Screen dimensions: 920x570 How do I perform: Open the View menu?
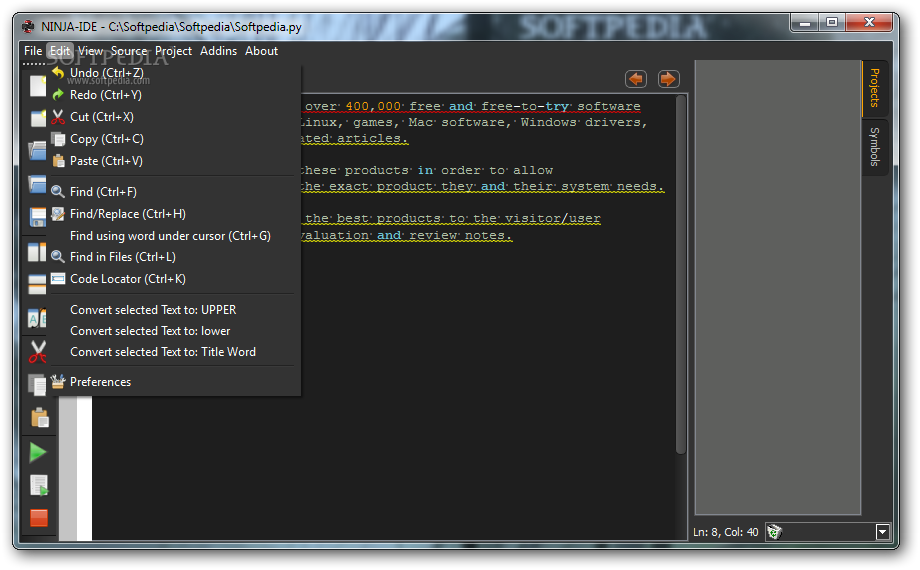(90, 51)
